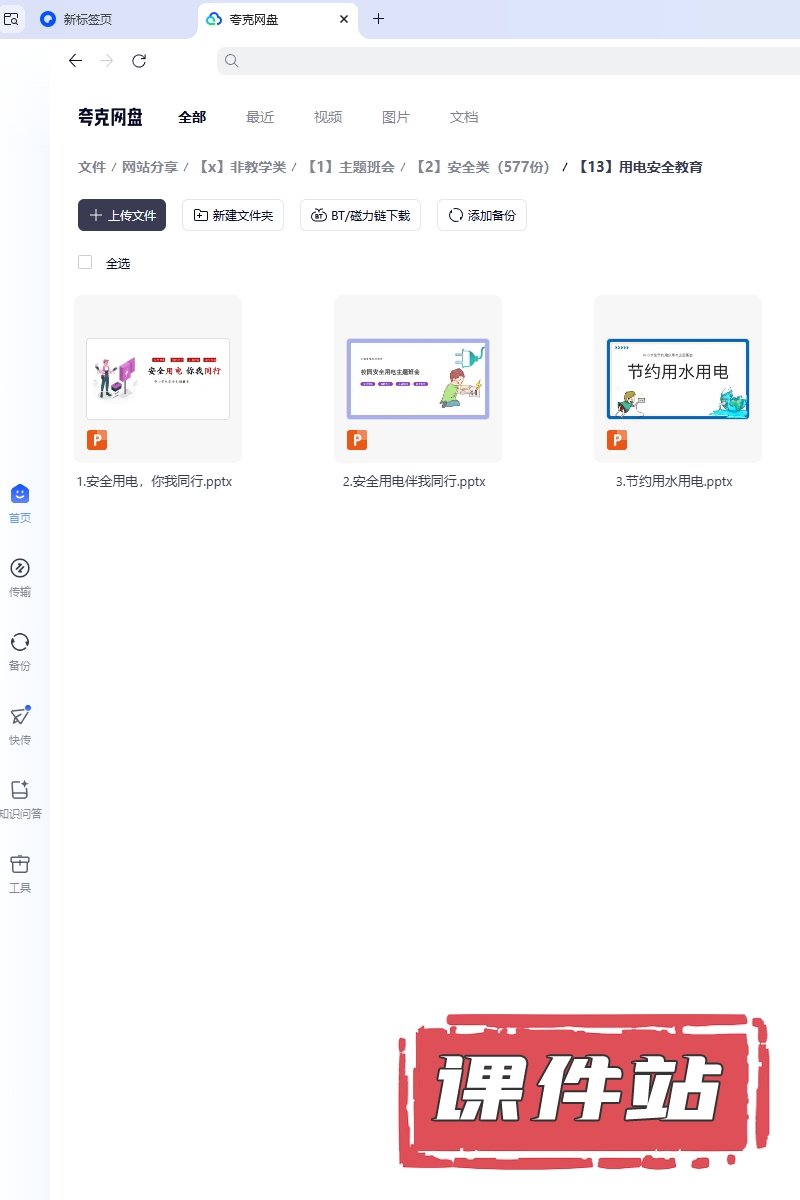The height and width of the screenshot is (1200, 800).
Task: Open the 备份 backup sidebar icon
Action: click(x=20, y=643)
